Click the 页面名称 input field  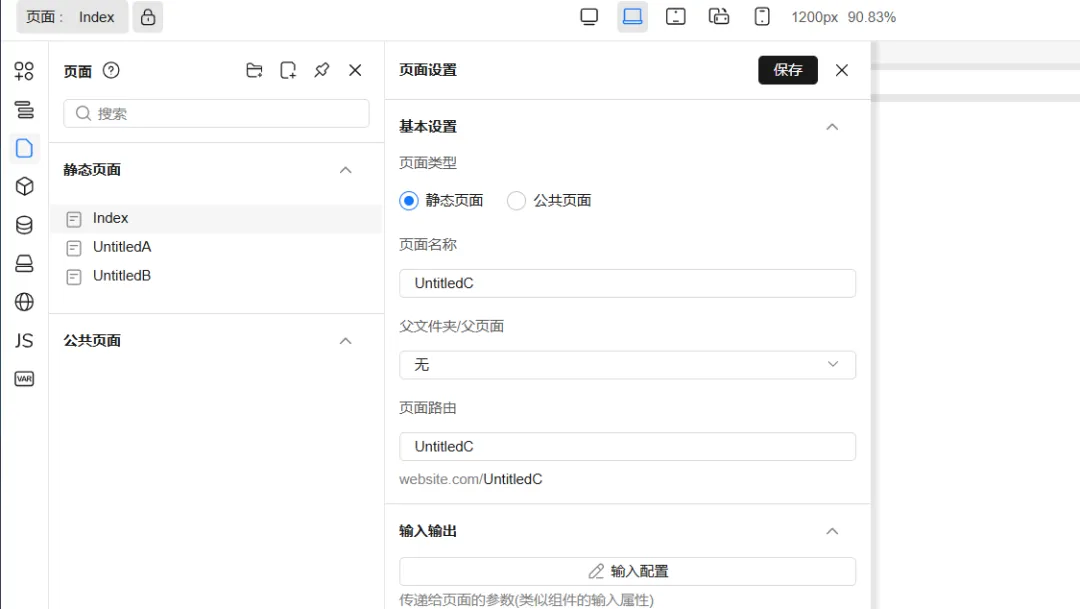tap(627, 283)
